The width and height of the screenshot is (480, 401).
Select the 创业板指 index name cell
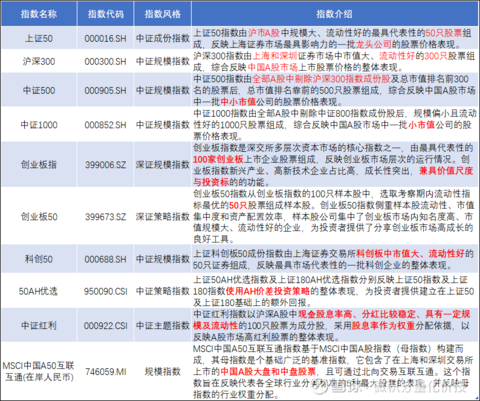coord(39,164)
